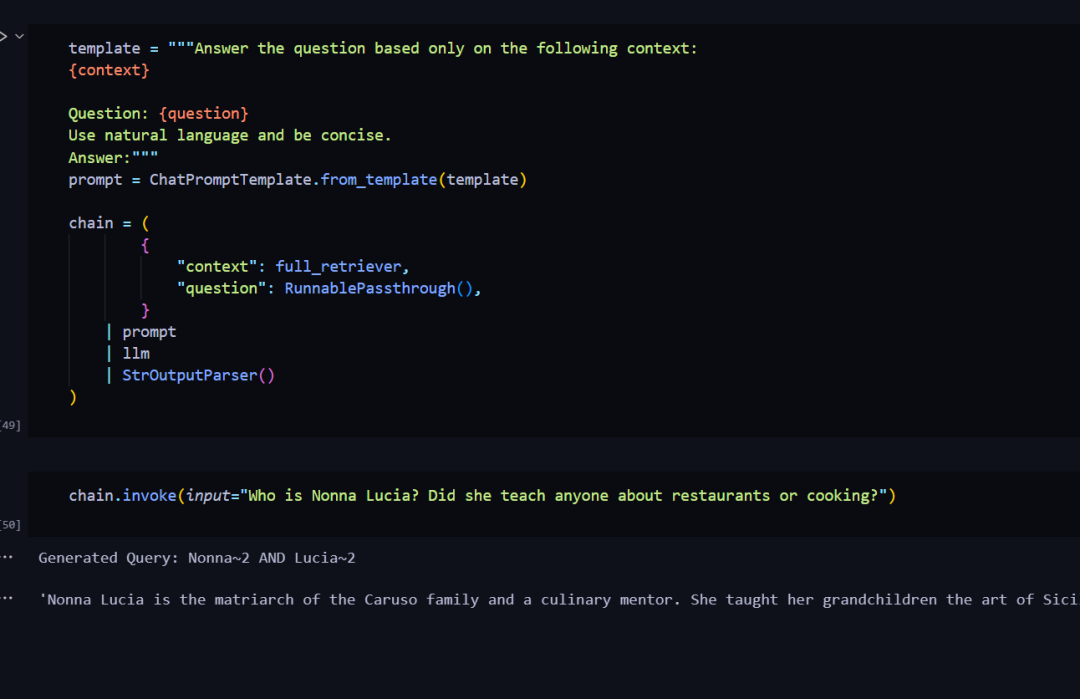Click the full_retriever identifier

338,267
